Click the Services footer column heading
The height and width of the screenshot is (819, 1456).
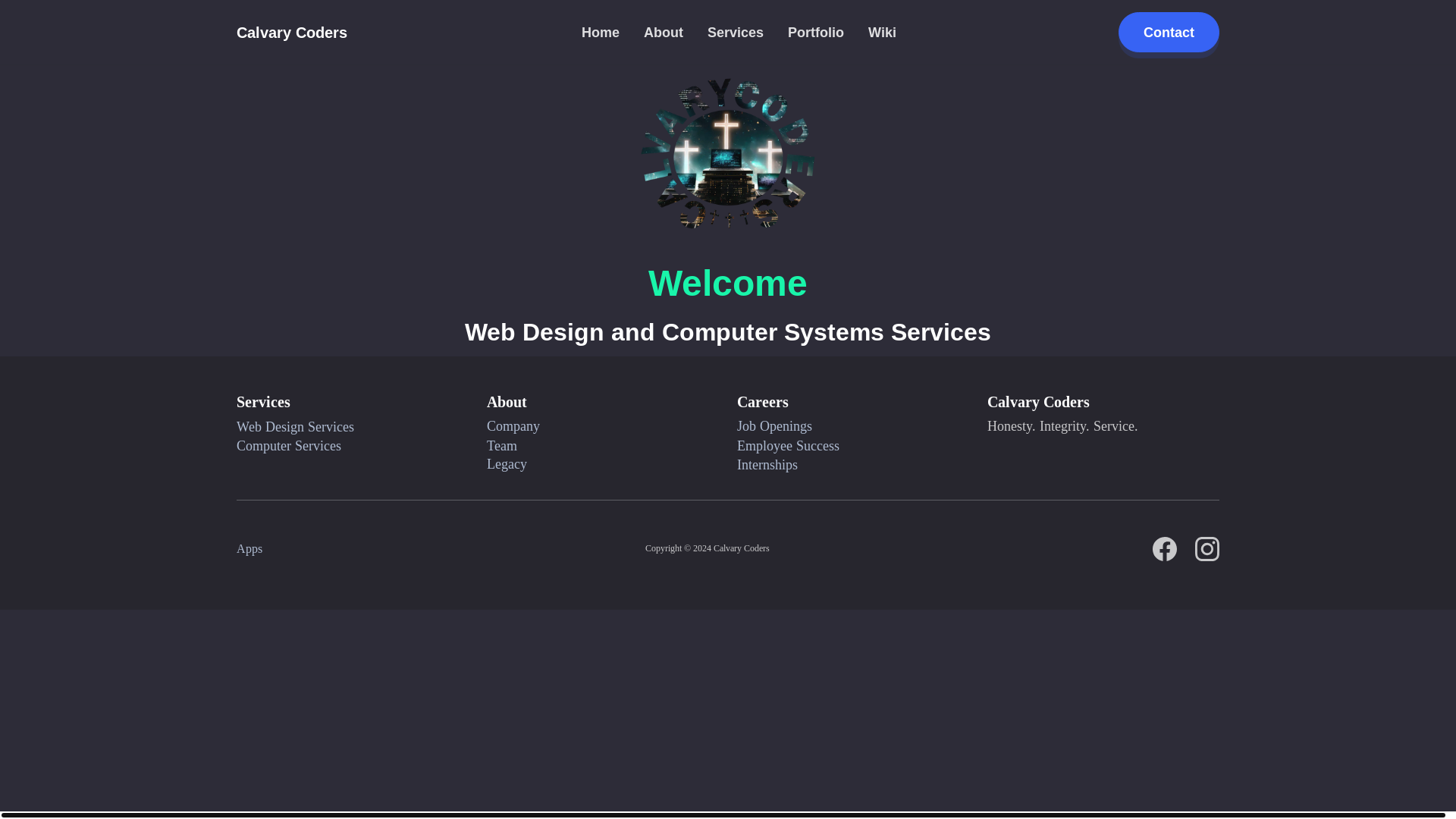(263, 402)
